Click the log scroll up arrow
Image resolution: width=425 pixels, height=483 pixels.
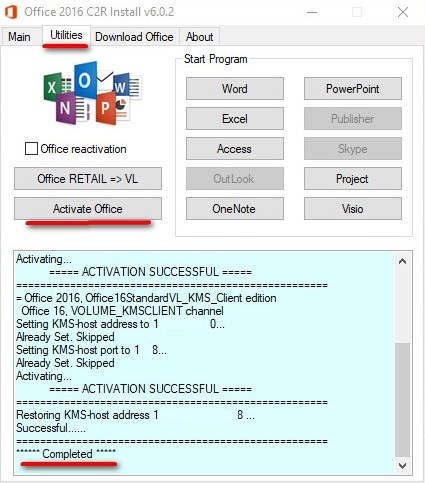point(403,261)
